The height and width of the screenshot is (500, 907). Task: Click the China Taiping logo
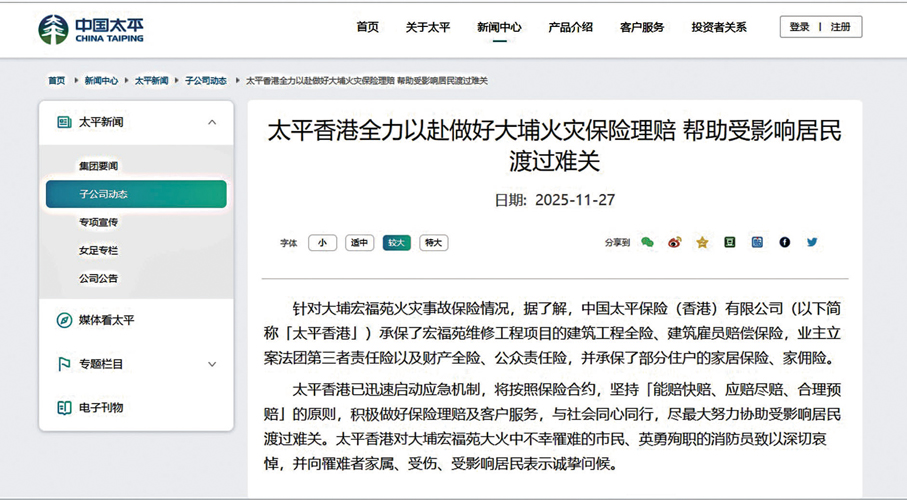91,29
